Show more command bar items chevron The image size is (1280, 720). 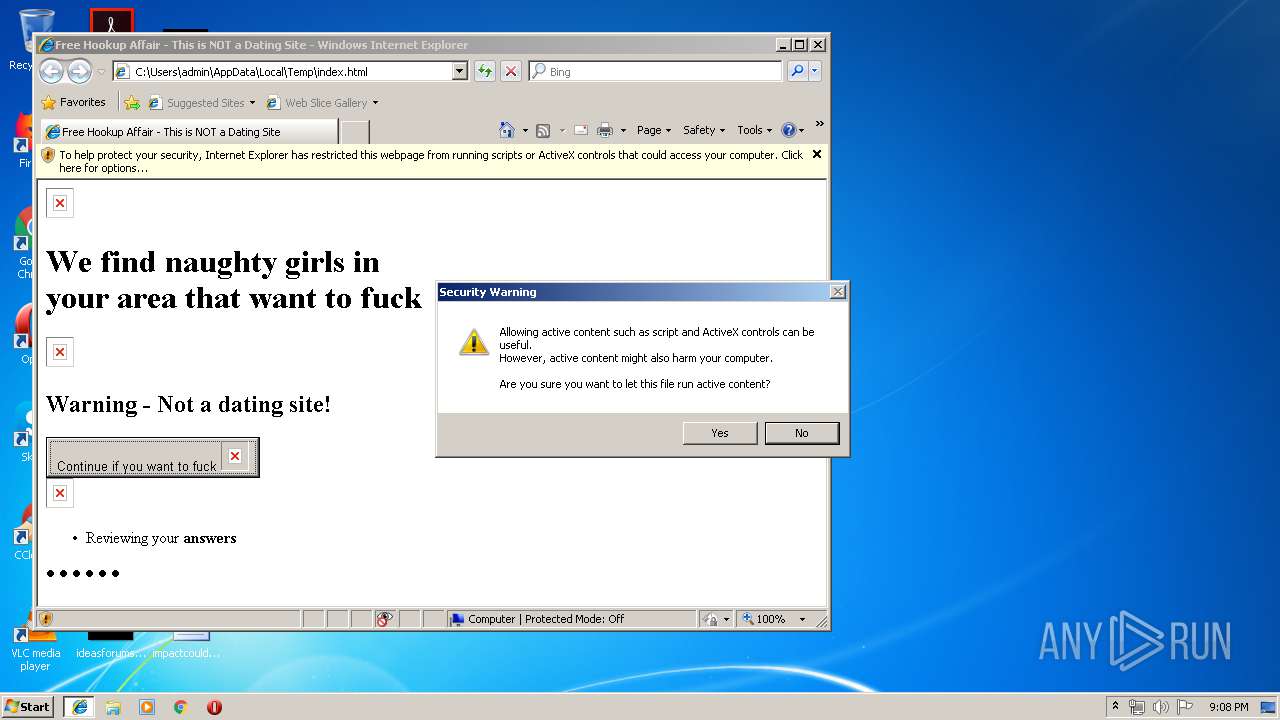[819, 125]
